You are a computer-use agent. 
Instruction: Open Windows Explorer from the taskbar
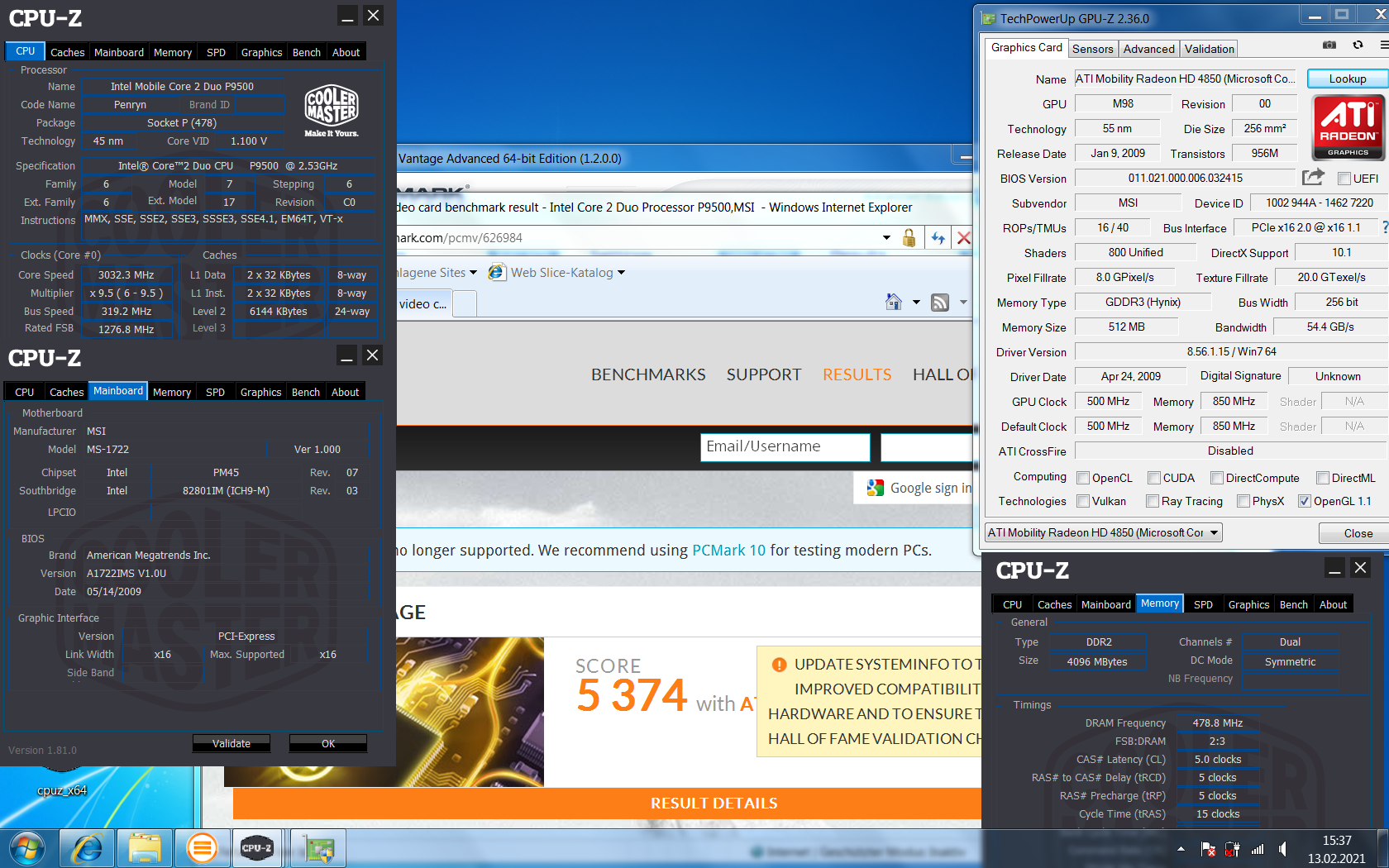[x=145, y=848]
